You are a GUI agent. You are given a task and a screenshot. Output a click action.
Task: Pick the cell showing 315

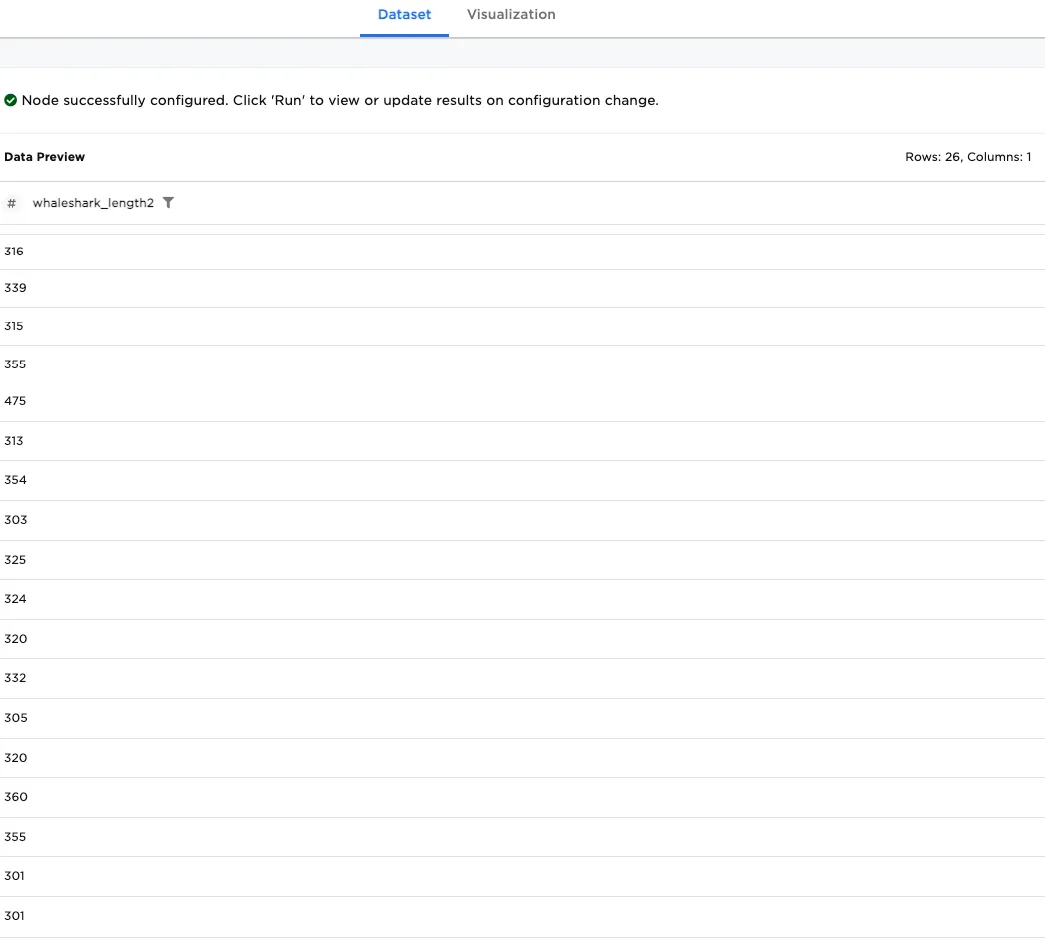[14, 326]
